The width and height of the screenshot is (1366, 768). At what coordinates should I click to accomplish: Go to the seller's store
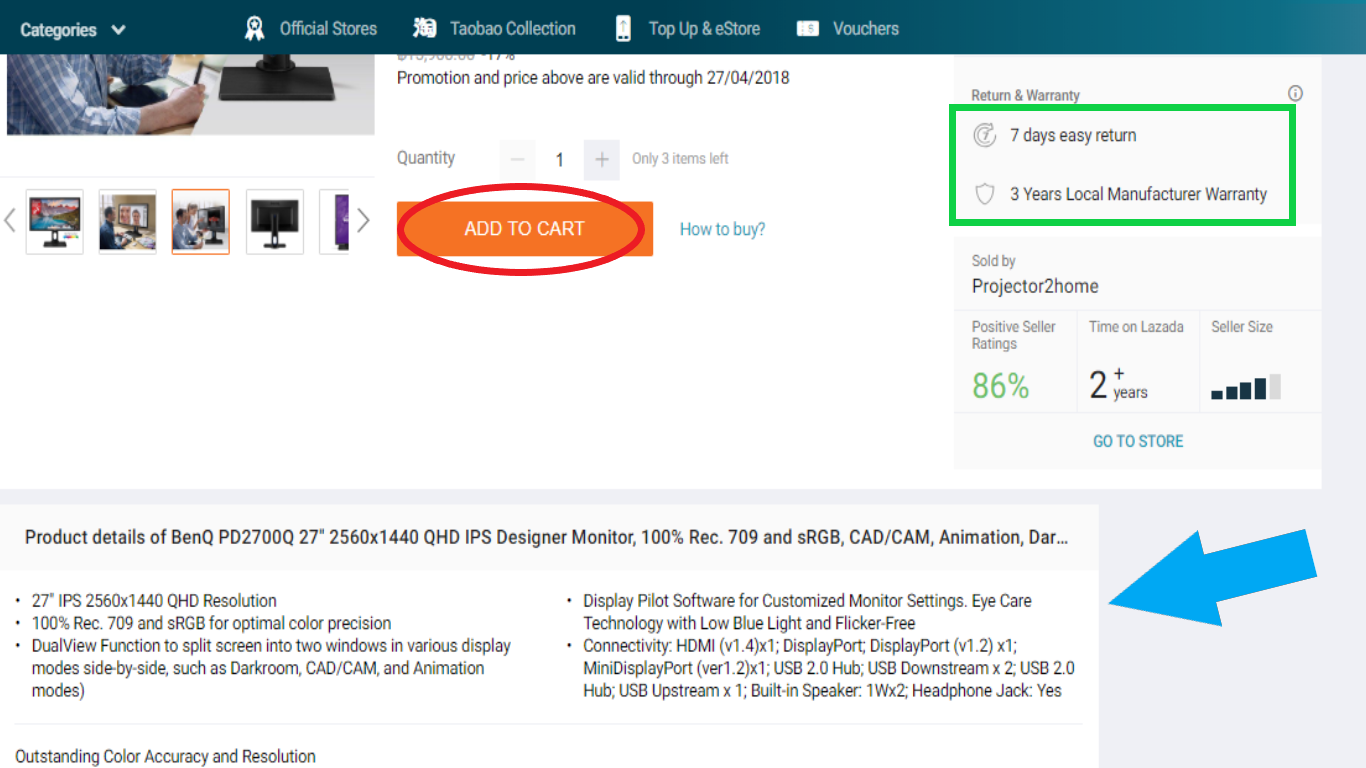[1138, 441]
